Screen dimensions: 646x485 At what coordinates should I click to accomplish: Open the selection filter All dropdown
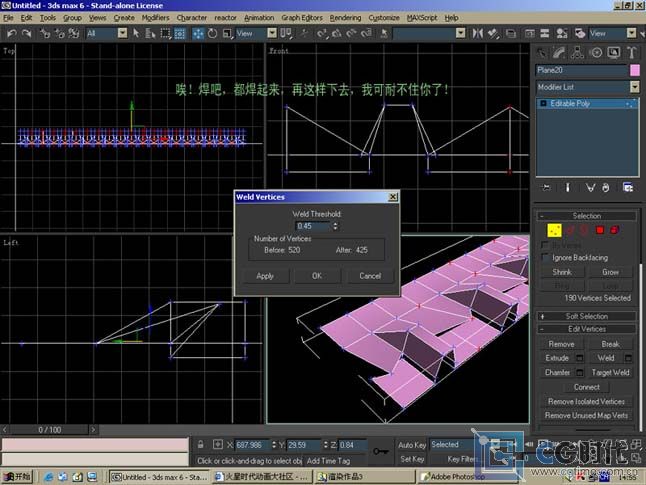tap(122, 33)
